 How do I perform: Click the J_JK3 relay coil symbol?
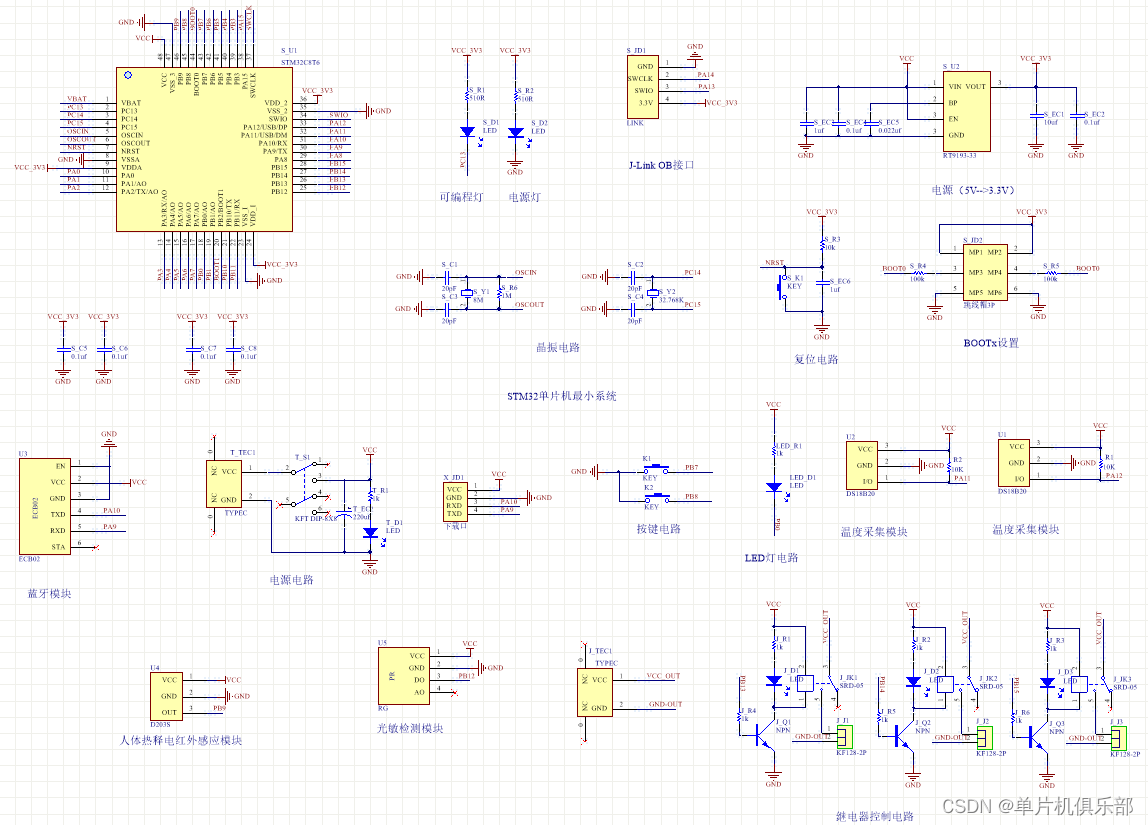(x=1080, y=684)
